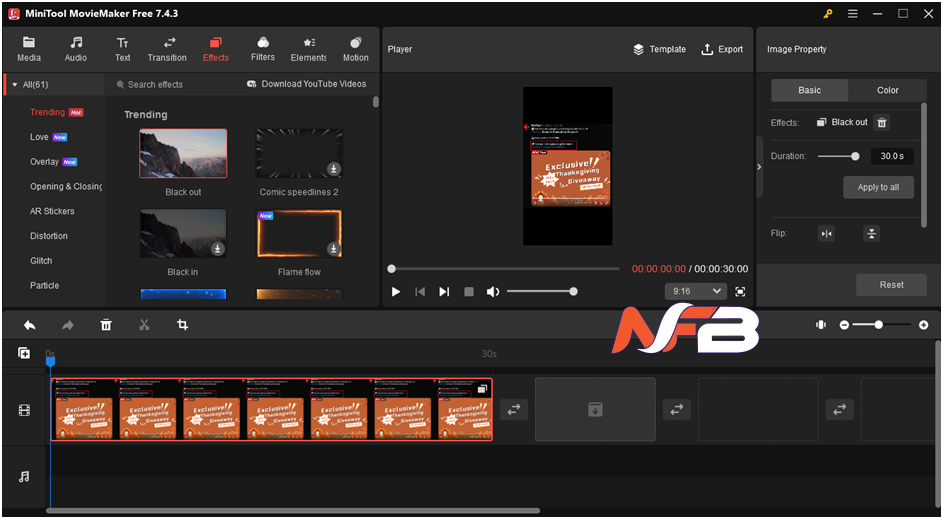Click the horizontal timeline scrollbar
The height and width of the screenshot is (519, 943).
click(293, 511)
